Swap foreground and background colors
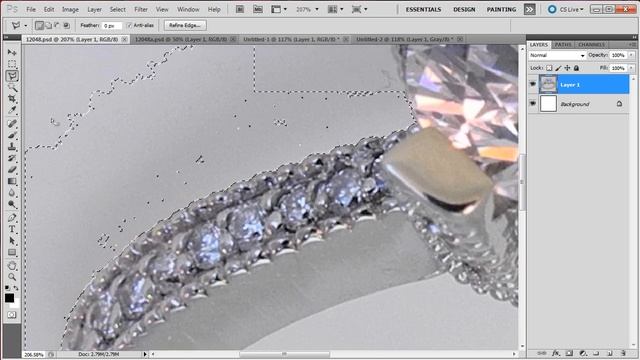640x360 pixels. [16, 288]
